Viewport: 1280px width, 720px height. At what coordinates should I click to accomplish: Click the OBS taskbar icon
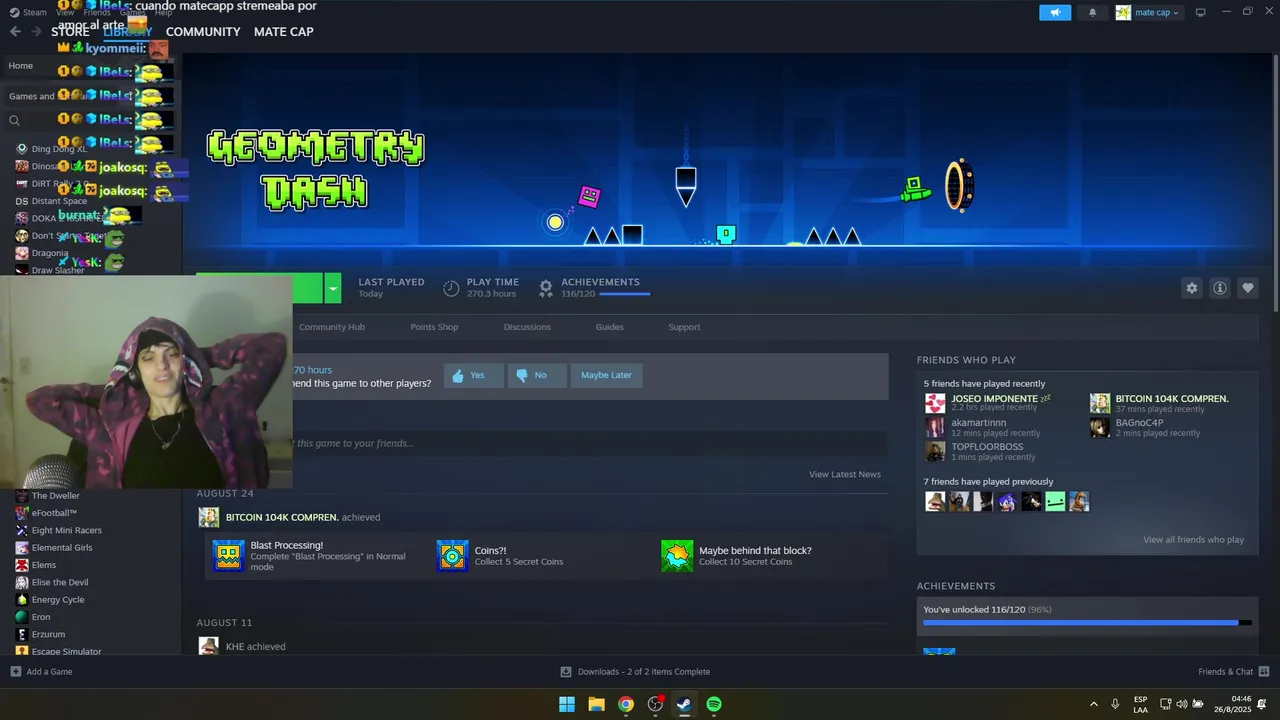coord(655,704)
